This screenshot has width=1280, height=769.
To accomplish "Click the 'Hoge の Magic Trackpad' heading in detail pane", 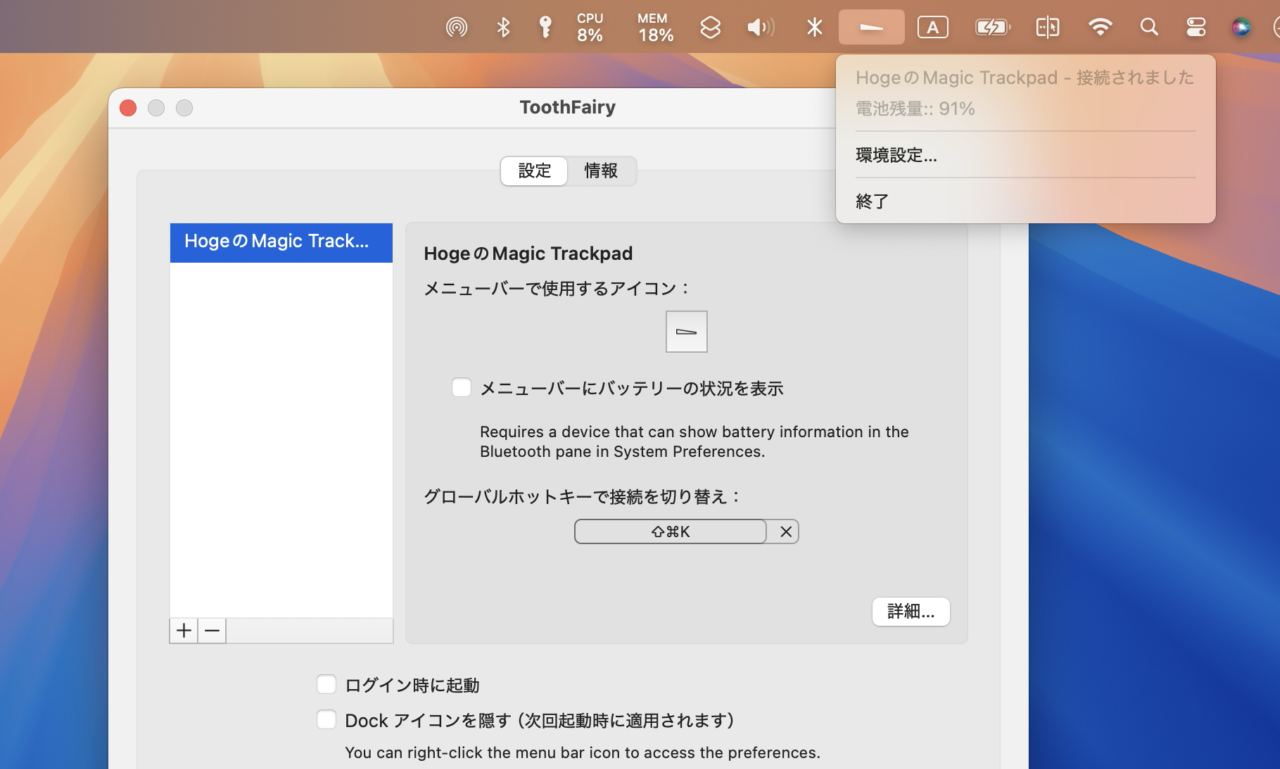I will [x=528, y=254].
